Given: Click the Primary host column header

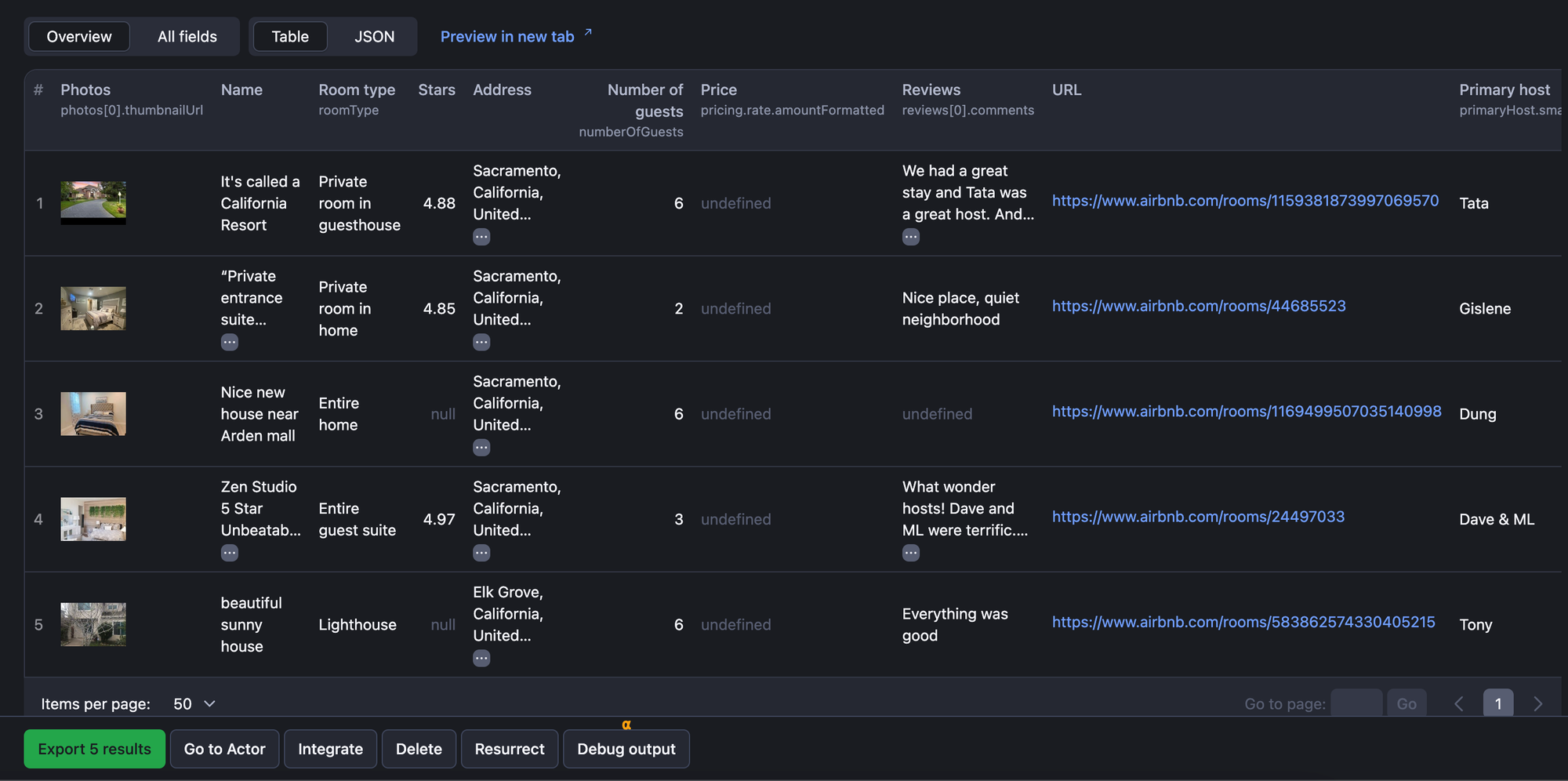Looking at the screenshot, I should (1504, 90).
